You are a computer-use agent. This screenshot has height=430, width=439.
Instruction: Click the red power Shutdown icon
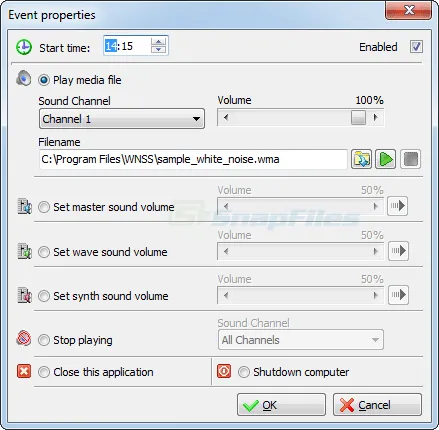point(224,371)
